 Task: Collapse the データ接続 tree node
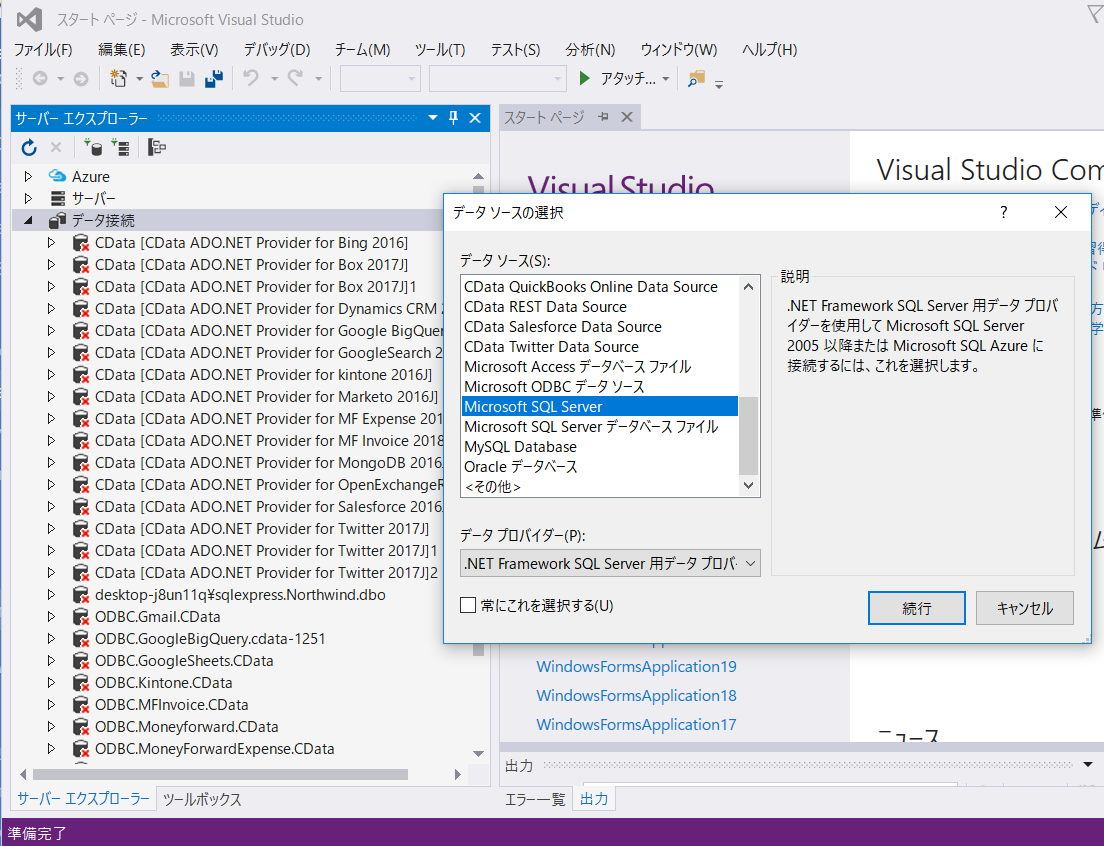pyautogui.click(x=27, y=220)
